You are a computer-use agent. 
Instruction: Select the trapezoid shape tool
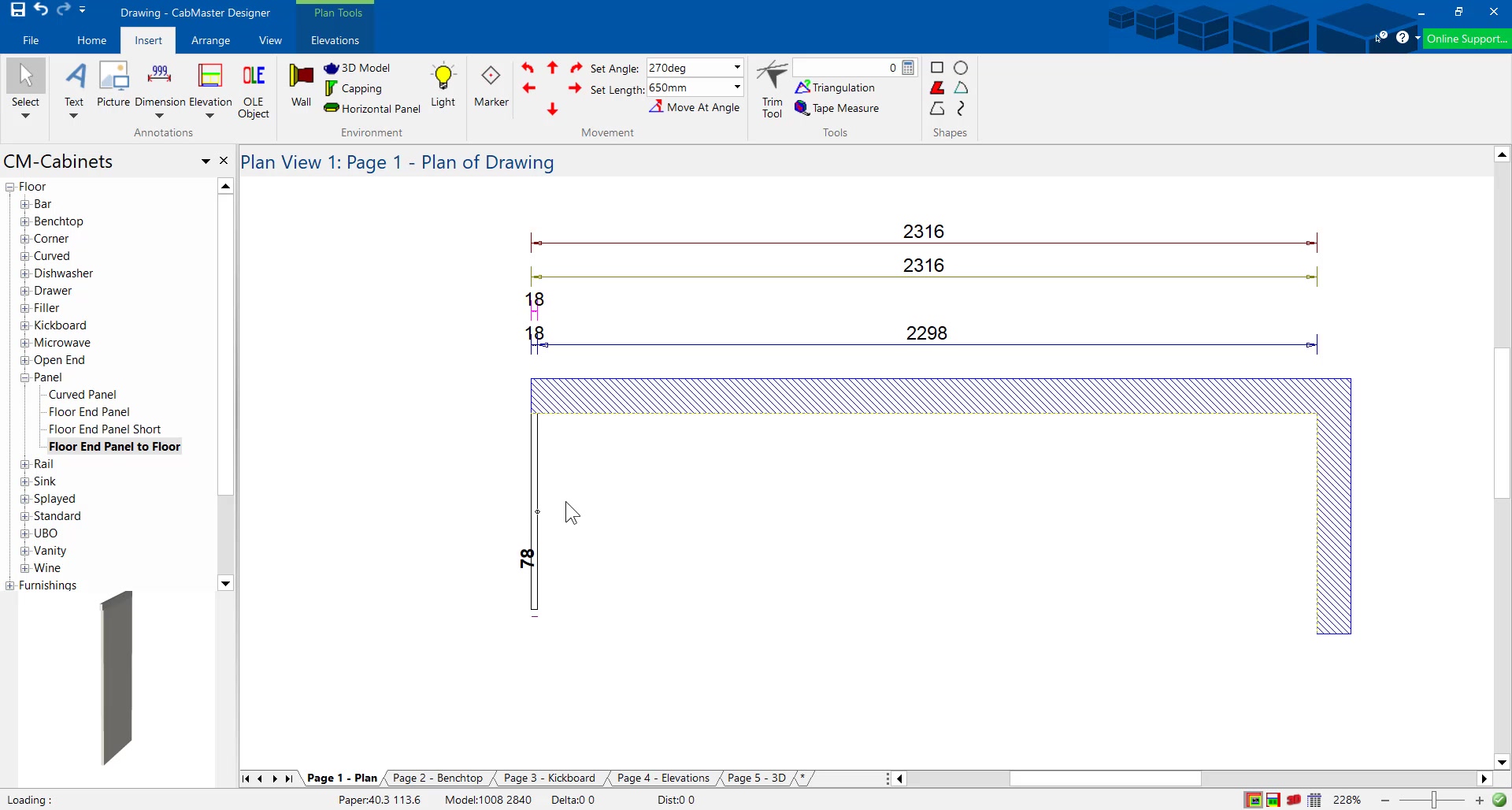click(x=937, y=108)
